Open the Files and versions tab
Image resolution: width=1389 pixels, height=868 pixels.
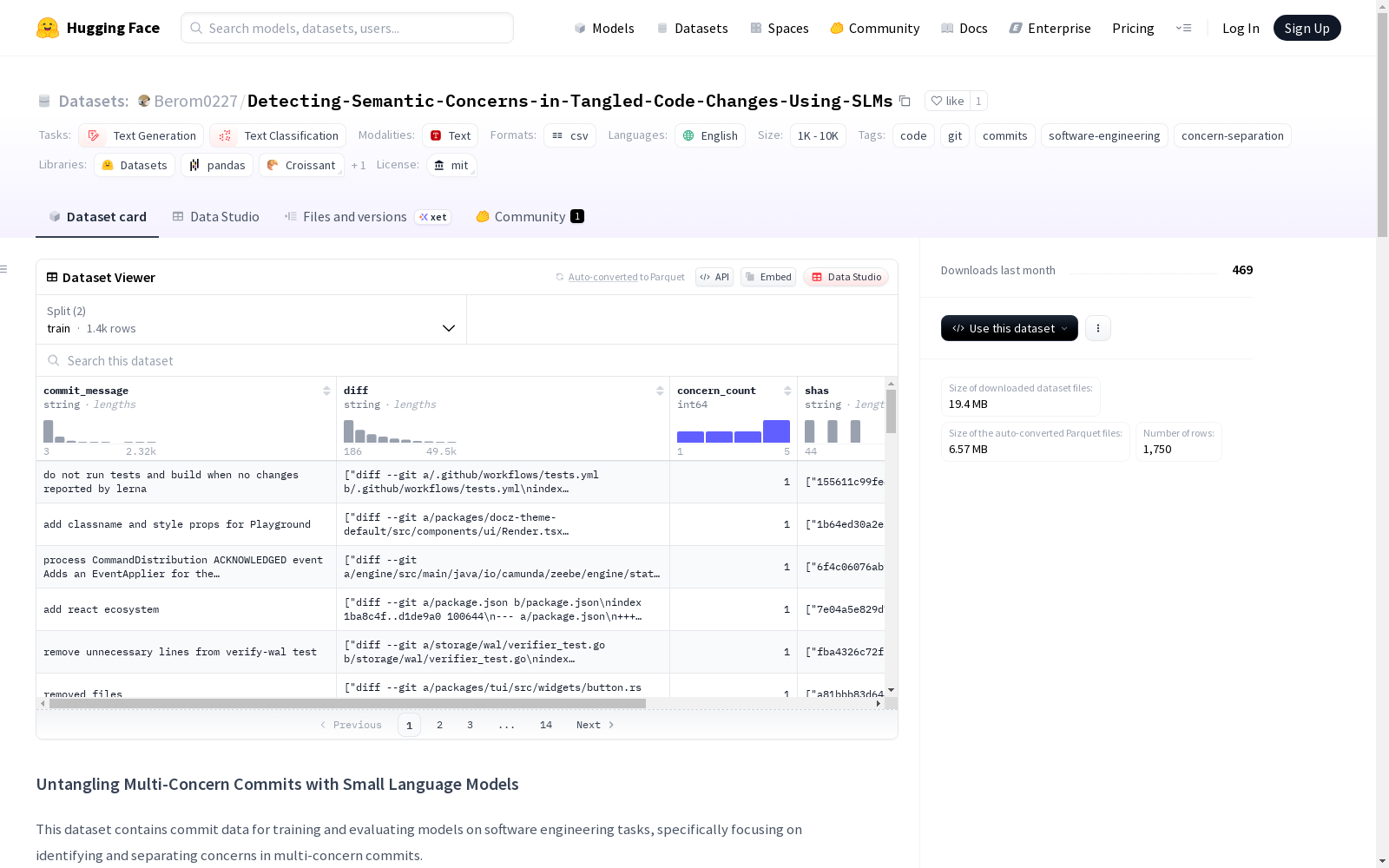coord(367,217)
